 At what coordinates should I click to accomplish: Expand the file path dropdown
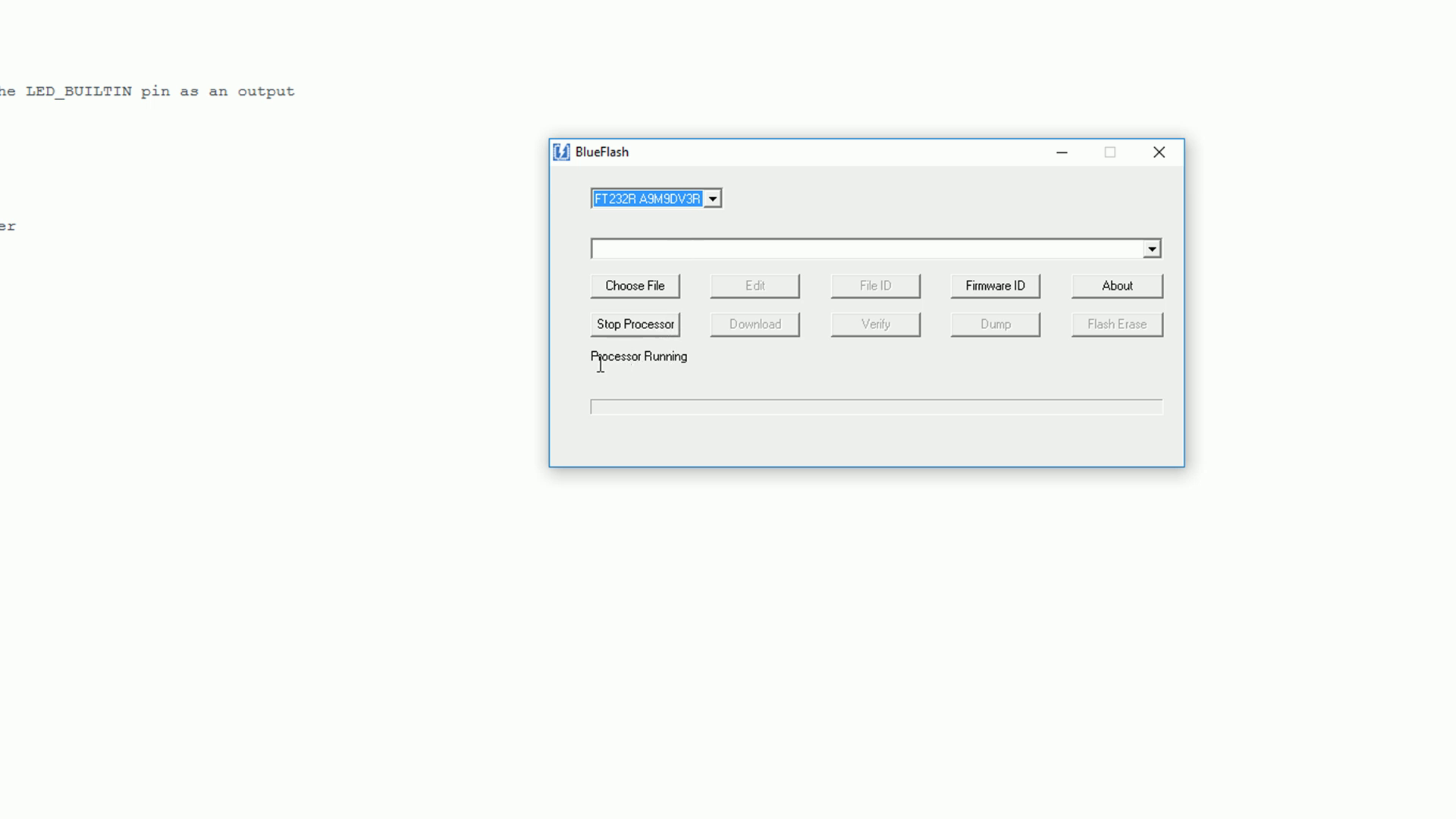click(x=1151, y=249)
